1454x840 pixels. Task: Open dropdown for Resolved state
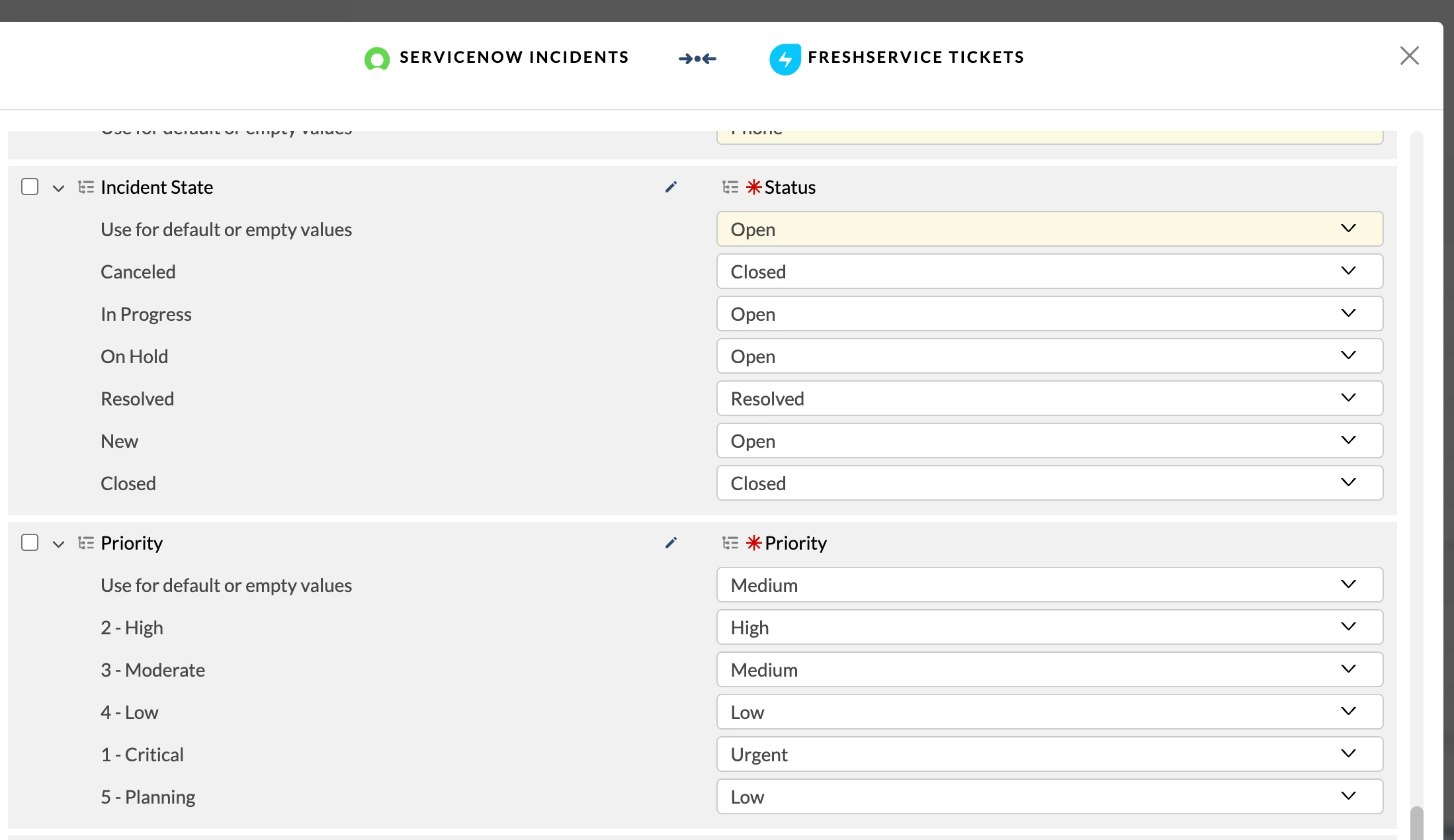pyautogui.click(x=1050, y=398)
